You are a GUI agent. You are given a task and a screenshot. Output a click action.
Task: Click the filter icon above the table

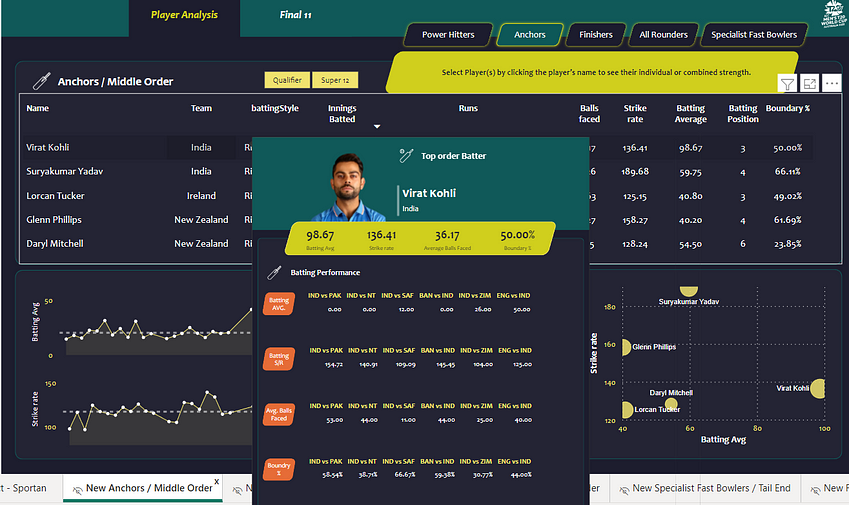point(786,84)
